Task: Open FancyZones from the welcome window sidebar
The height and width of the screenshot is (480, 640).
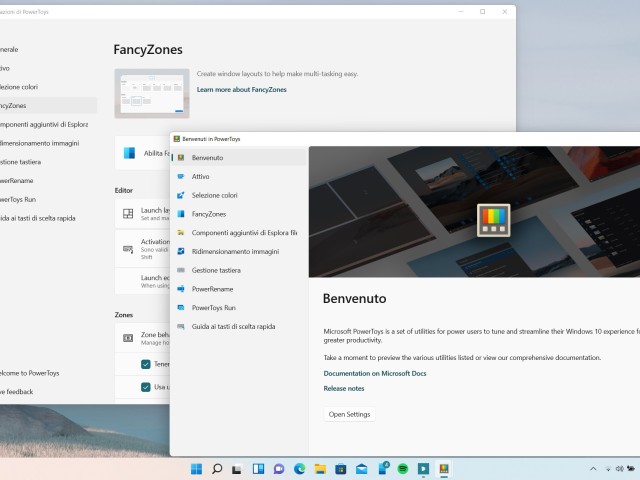Action: [x=208, y=214]
